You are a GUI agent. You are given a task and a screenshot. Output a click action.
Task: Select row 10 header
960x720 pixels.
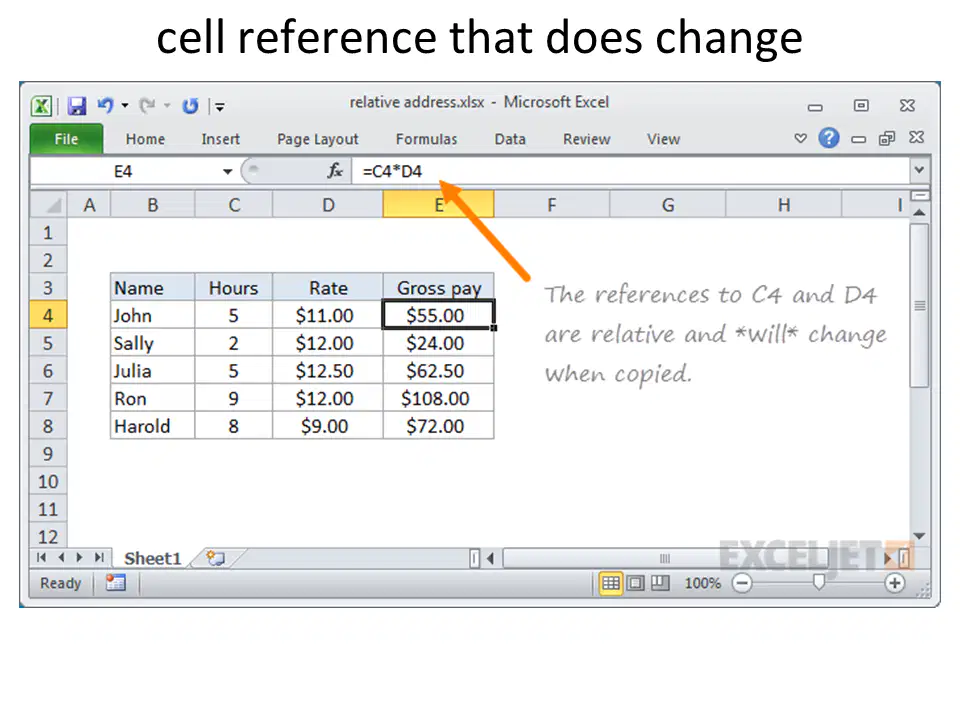point(48,482)
